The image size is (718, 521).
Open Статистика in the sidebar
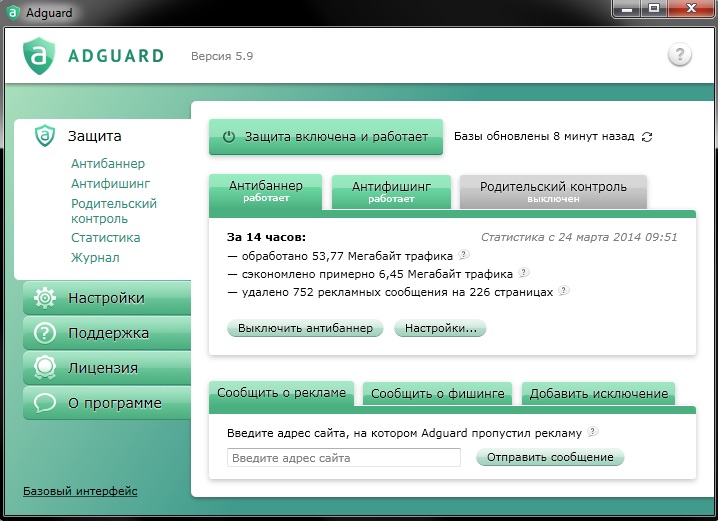[105, 238]
